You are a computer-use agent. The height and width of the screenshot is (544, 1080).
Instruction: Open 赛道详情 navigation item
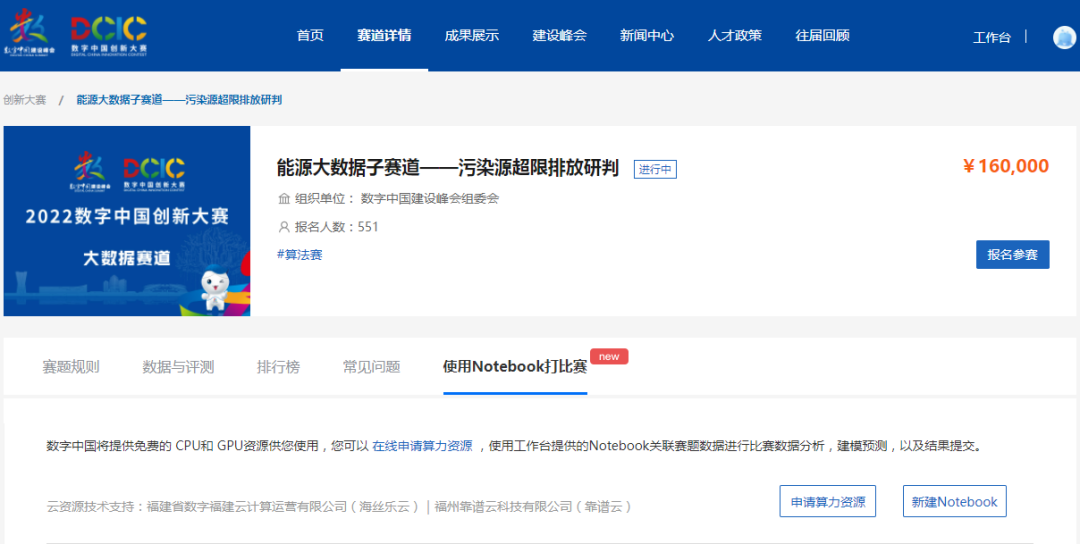[384, 36]
